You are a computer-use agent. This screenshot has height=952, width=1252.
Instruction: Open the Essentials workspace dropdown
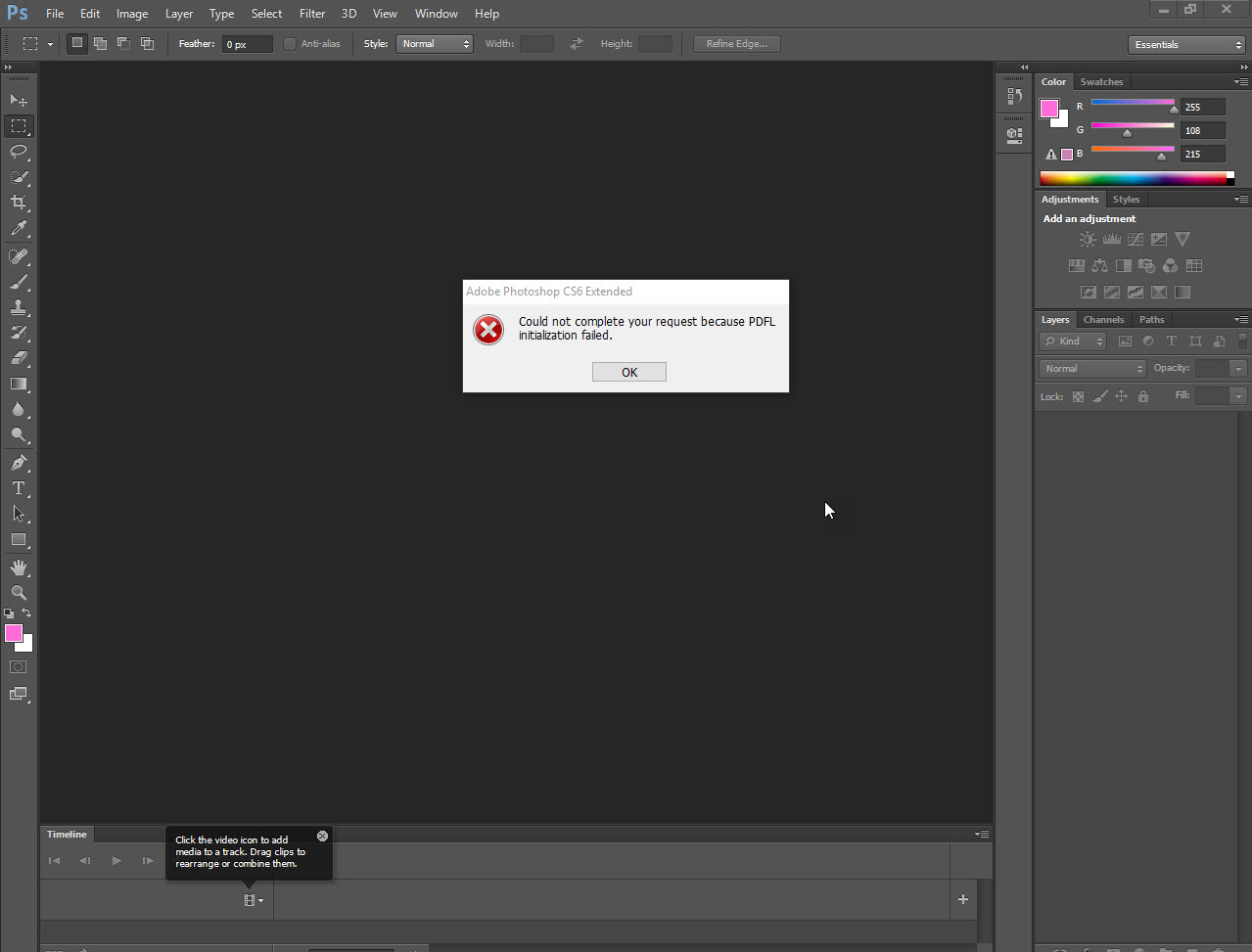(x=1185, y=45)
